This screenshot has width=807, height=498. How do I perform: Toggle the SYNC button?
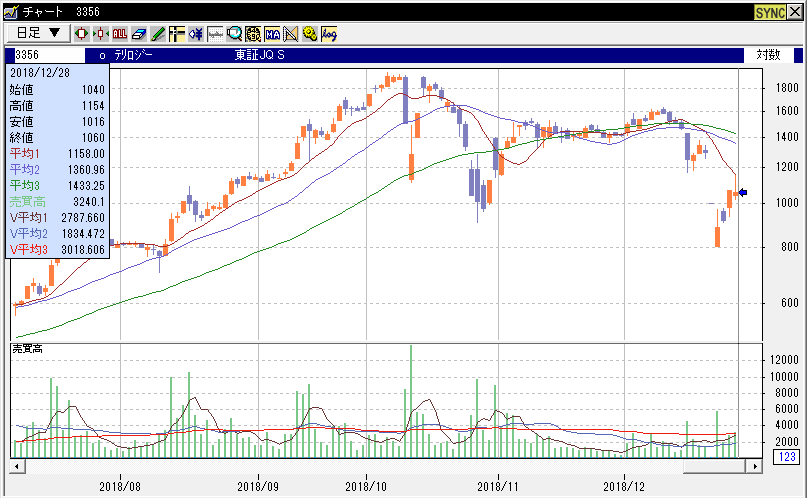(x=769, y=11)
